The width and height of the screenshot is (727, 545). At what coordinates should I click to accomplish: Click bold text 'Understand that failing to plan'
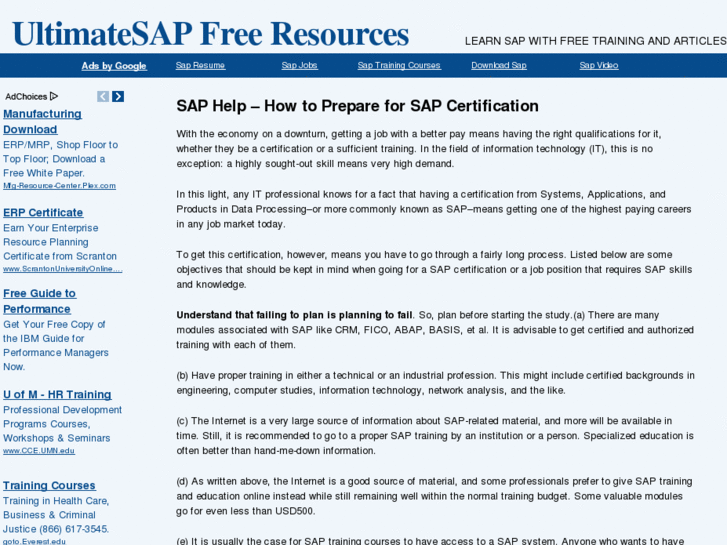point(238,315)
